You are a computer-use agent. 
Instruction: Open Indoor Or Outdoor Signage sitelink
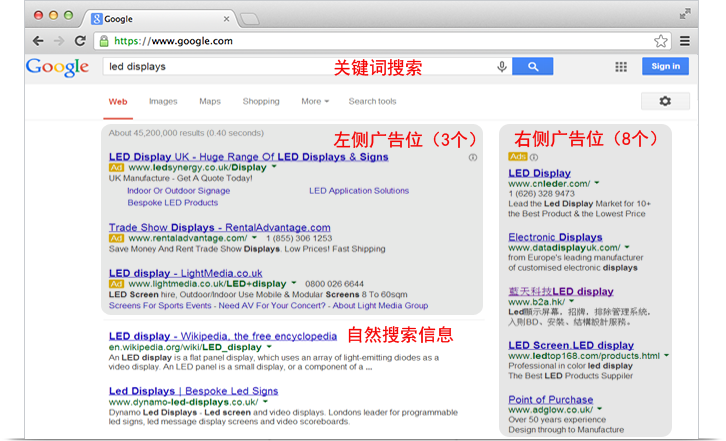178,191
